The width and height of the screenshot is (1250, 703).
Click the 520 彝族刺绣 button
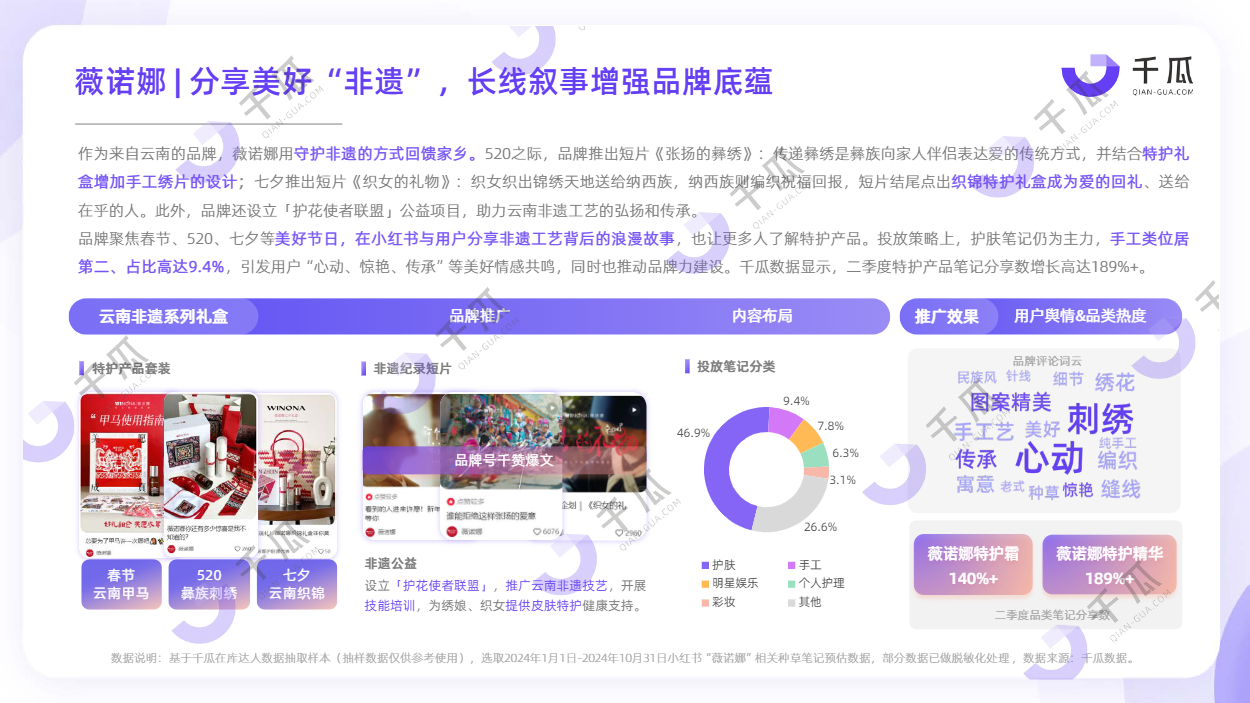click(x=209, y=584)
